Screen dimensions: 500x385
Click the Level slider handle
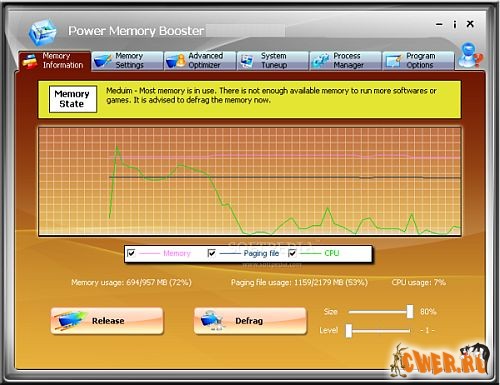tap(349, 331)
